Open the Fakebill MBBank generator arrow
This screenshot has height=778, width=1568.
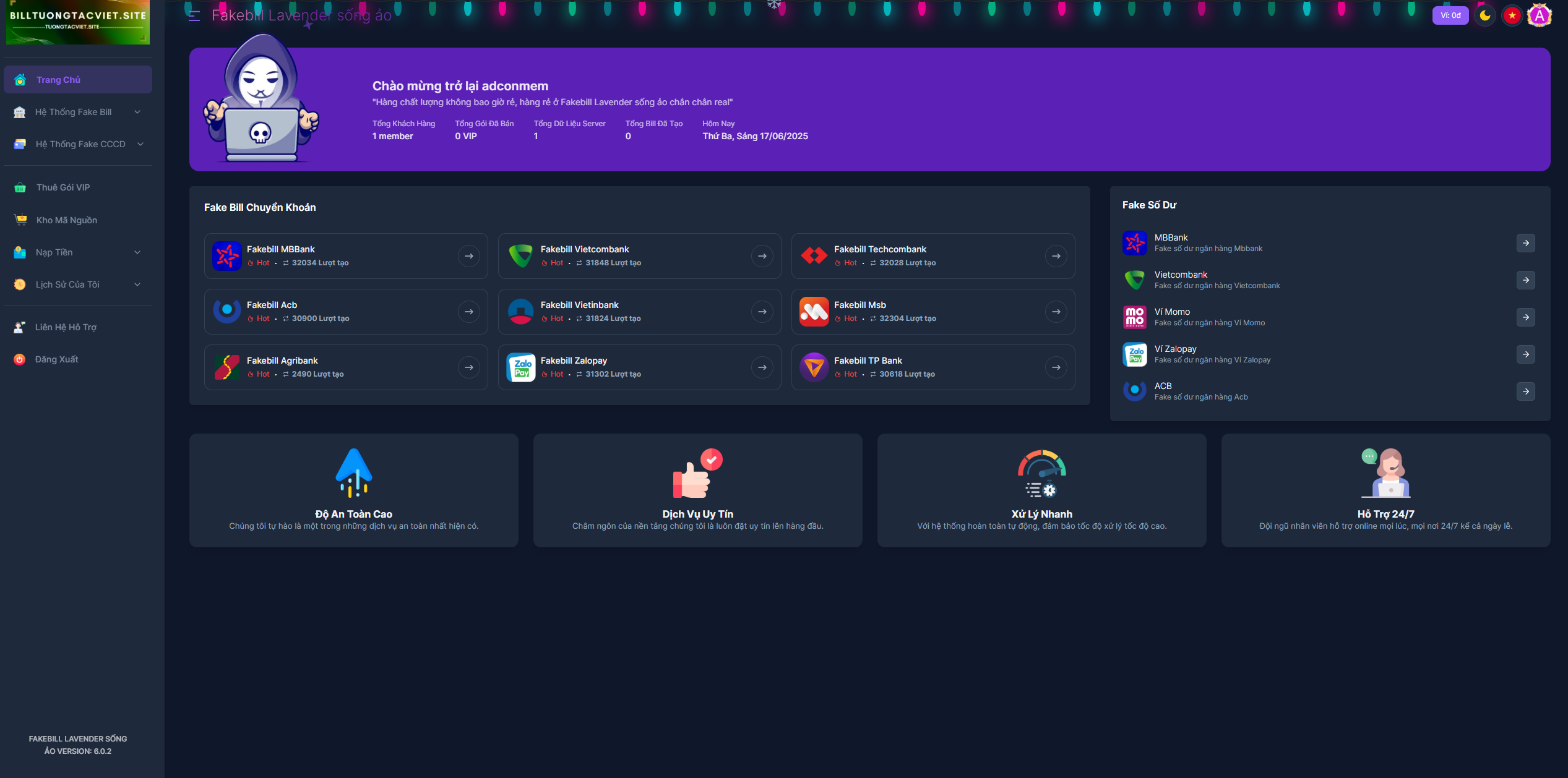pos(468,255)
